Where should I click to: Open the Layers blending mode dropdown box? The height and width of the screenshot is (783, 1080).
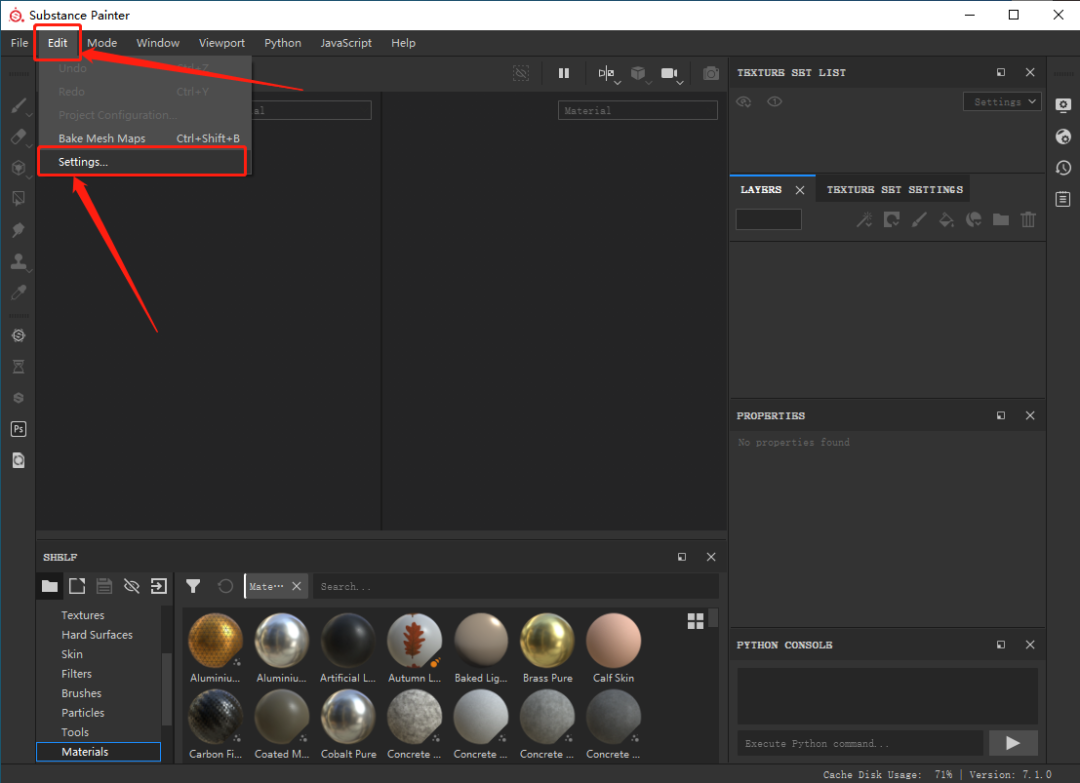coord(769,220)
